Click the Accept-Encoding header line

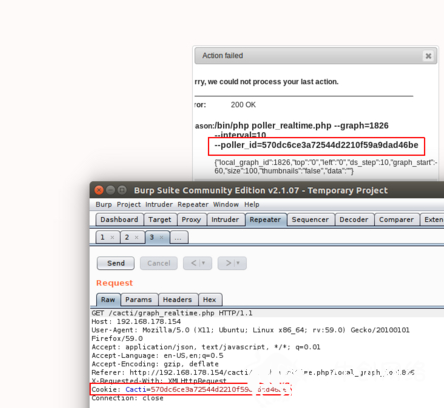click(155, 364)
